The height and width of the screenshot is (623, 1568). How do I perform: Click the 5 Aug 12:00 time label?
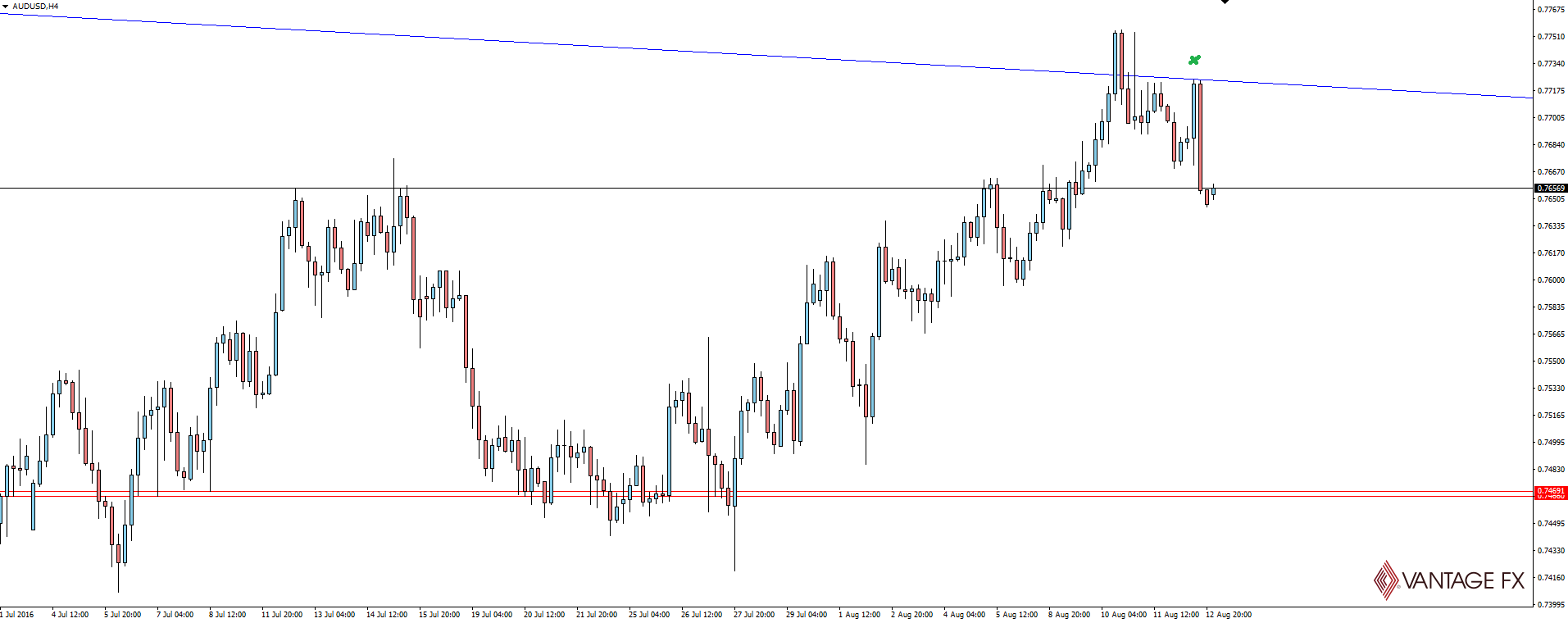coord(1017,615)
